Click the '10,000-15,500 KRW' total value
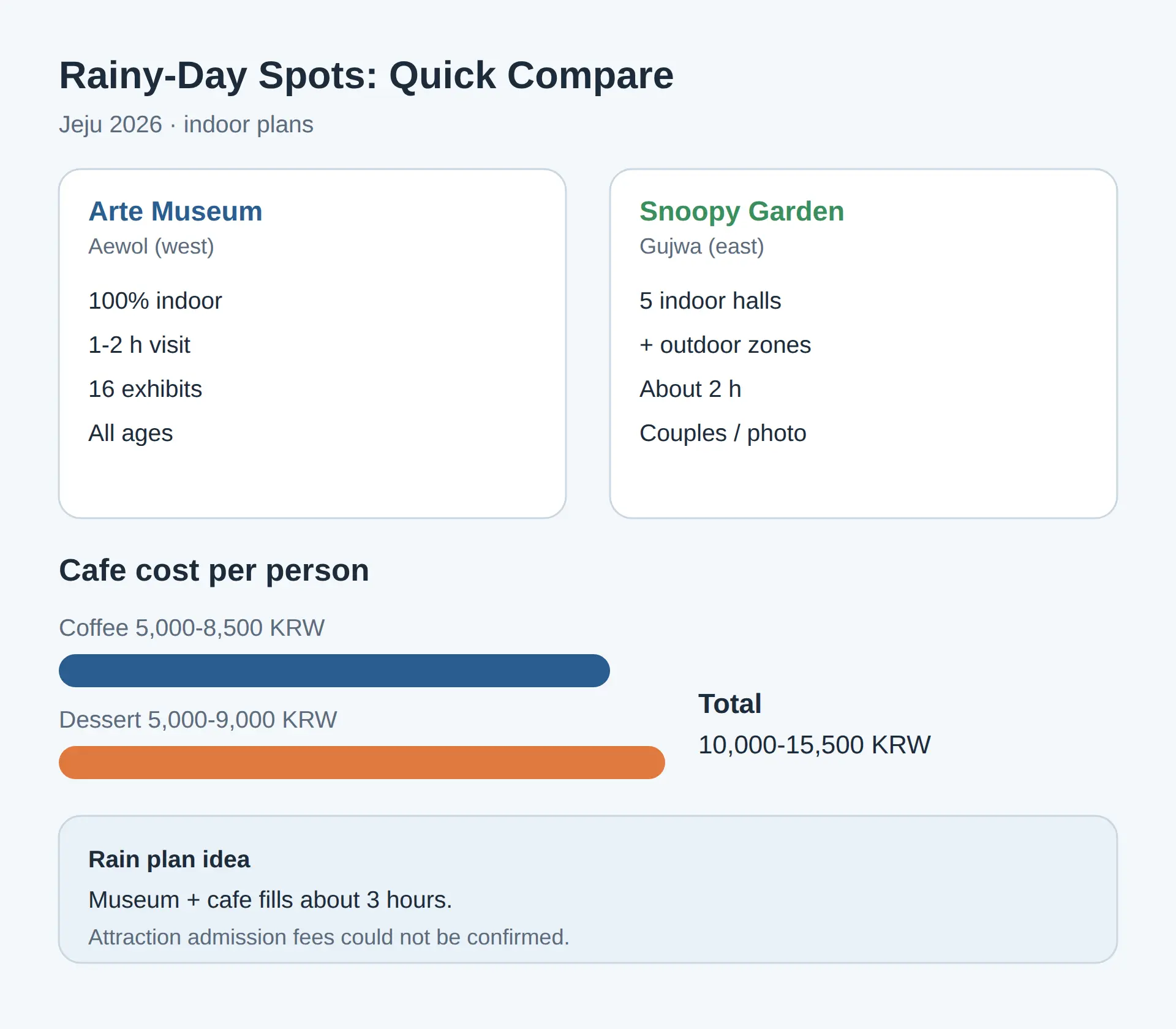Image resolution: width=1176 pixels, height=1029 pixels. [815, 745]
